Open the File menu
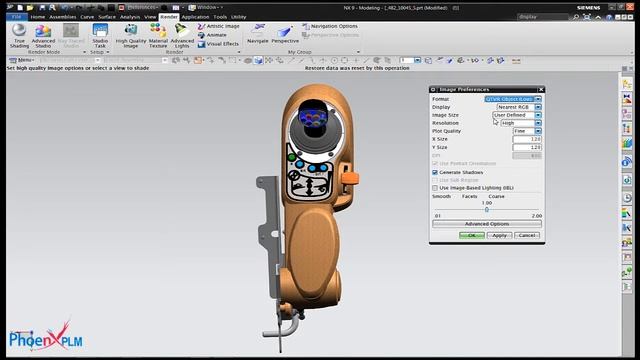The height and width of the screenshot is (360, 640). (x=17, y=17)
